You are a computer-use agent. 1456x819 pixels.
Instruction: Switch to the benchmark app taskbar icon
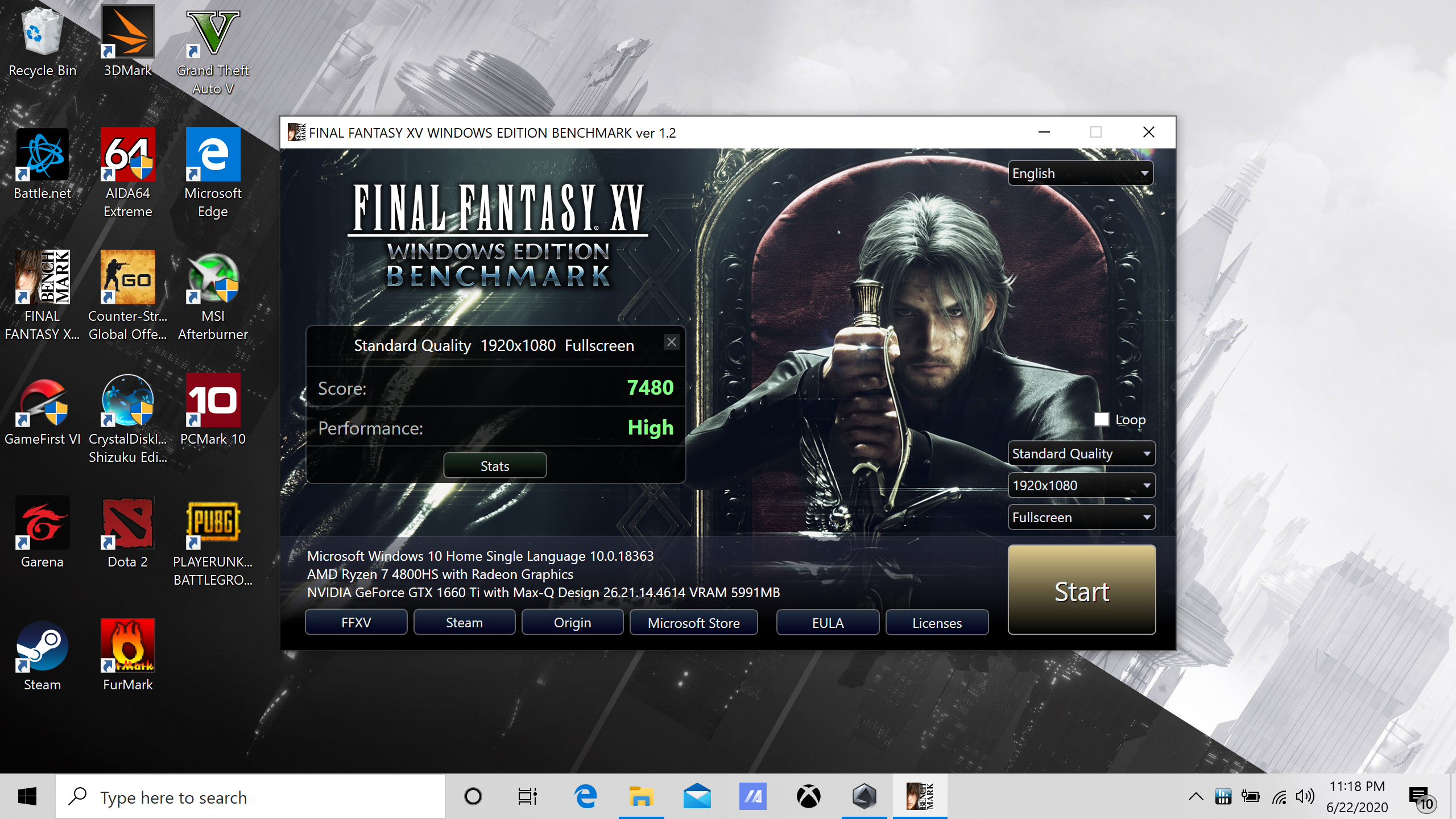[920, 797]
